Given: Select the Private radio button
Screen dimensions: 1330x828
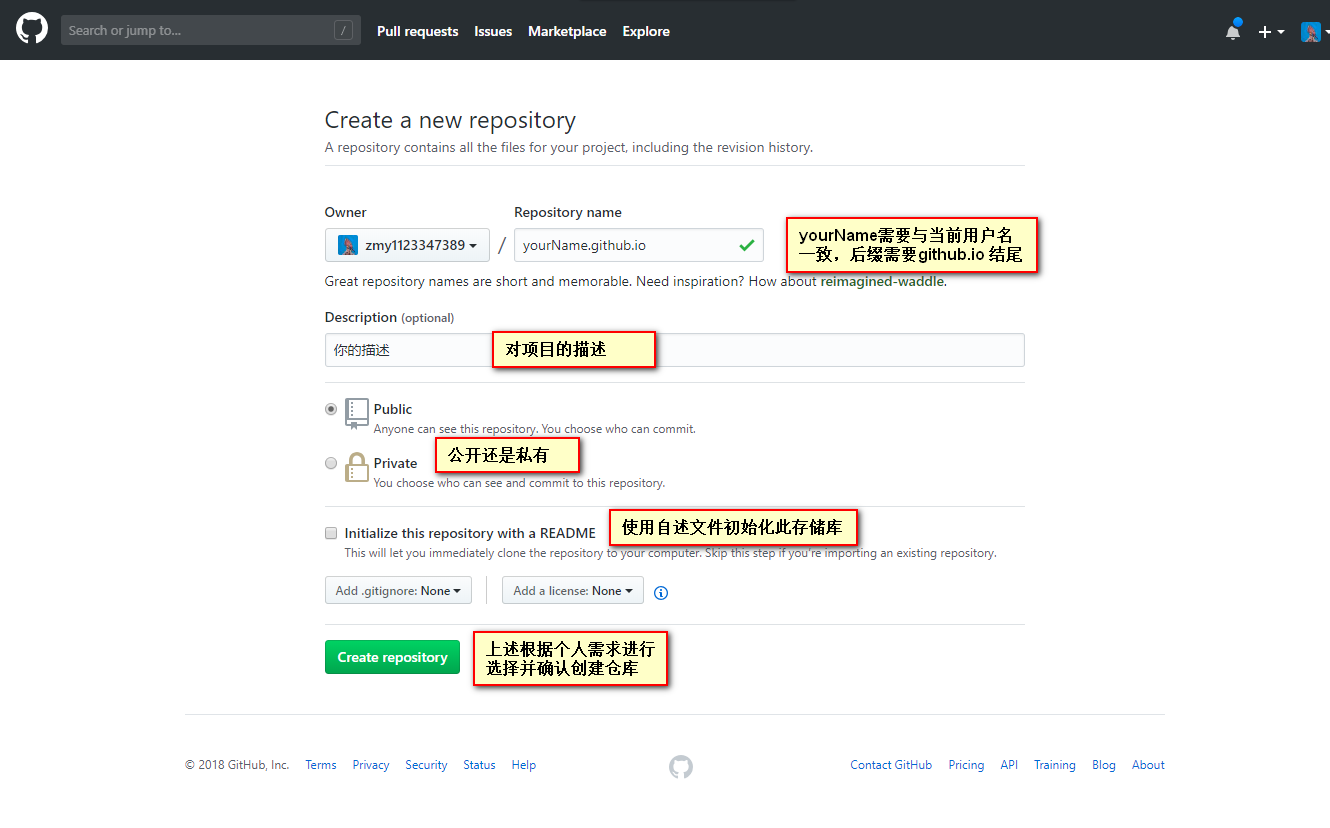Looking at the screenshot, I should tap(331, 463).
